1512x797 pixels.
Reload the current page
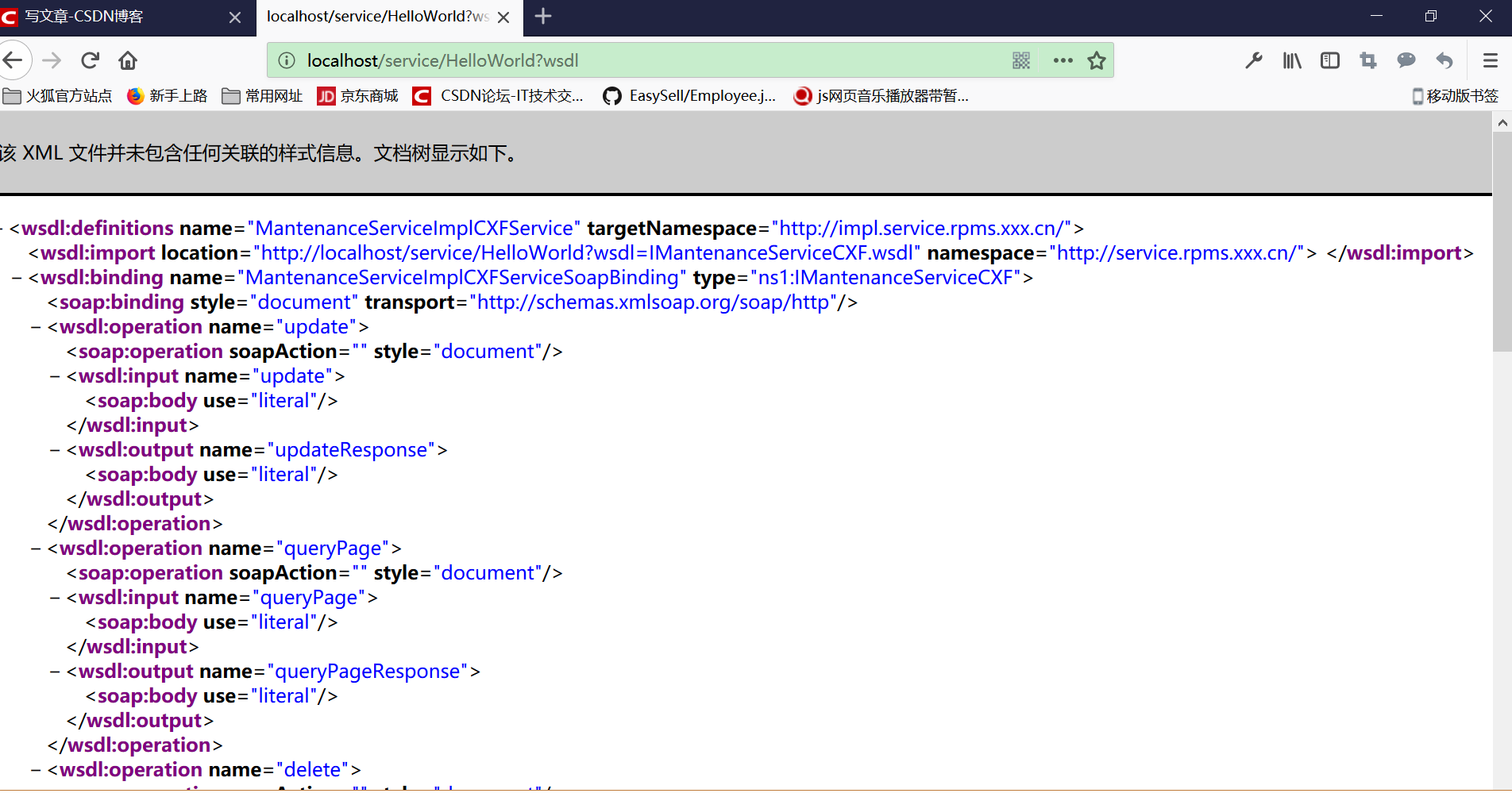[90, 60]
